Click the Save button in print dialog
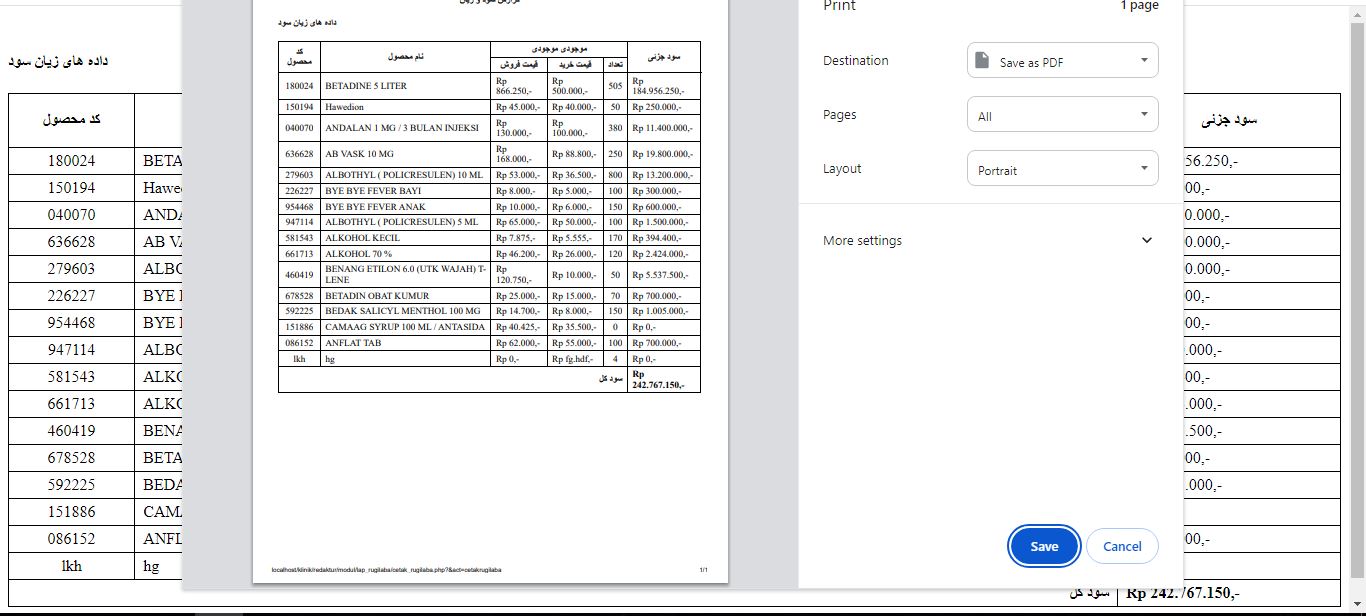This screenshot has height=616, width=1366. tap(1044, 546)
